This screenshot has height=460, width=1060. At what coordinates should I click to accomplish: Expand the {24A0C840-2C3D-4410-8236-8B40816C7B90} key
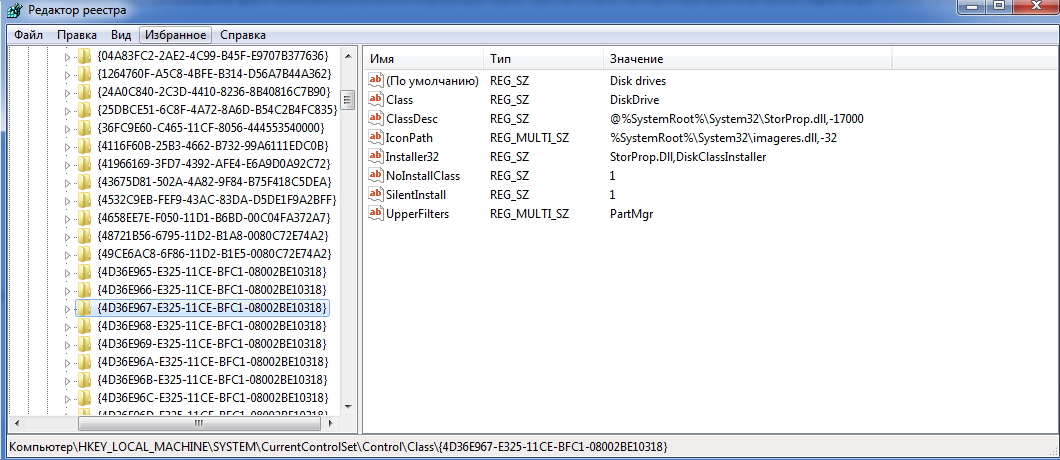point(67,93)
